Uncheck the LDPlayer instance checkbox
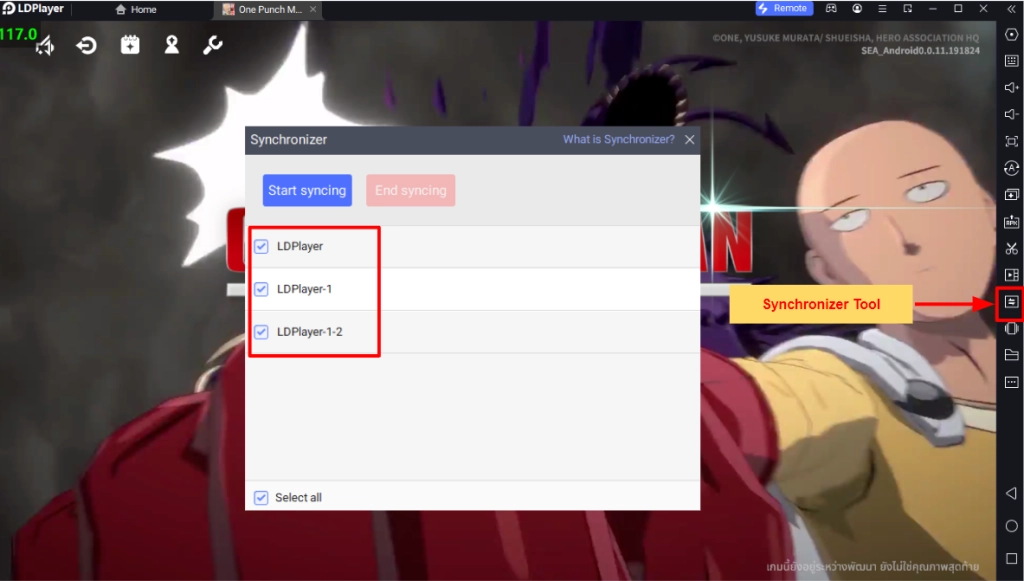This screenshot has height=581, width=1024. tap(261, 246)
